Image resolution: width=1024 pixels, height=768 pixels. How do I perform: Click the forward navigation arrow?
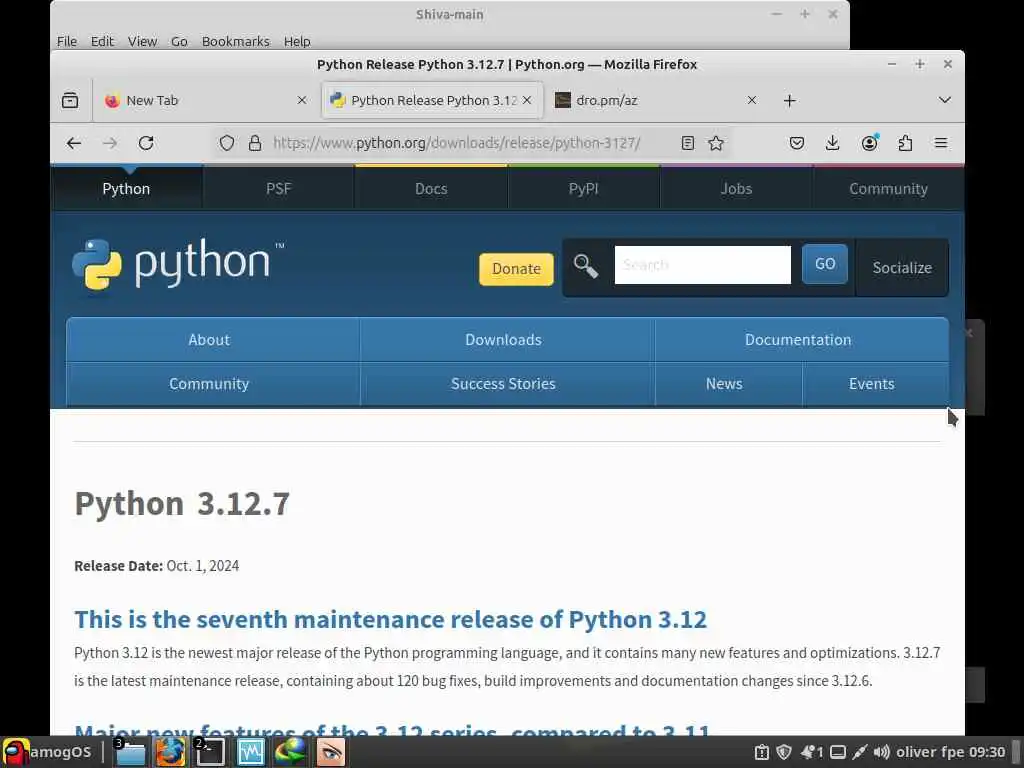coord(110,143)
